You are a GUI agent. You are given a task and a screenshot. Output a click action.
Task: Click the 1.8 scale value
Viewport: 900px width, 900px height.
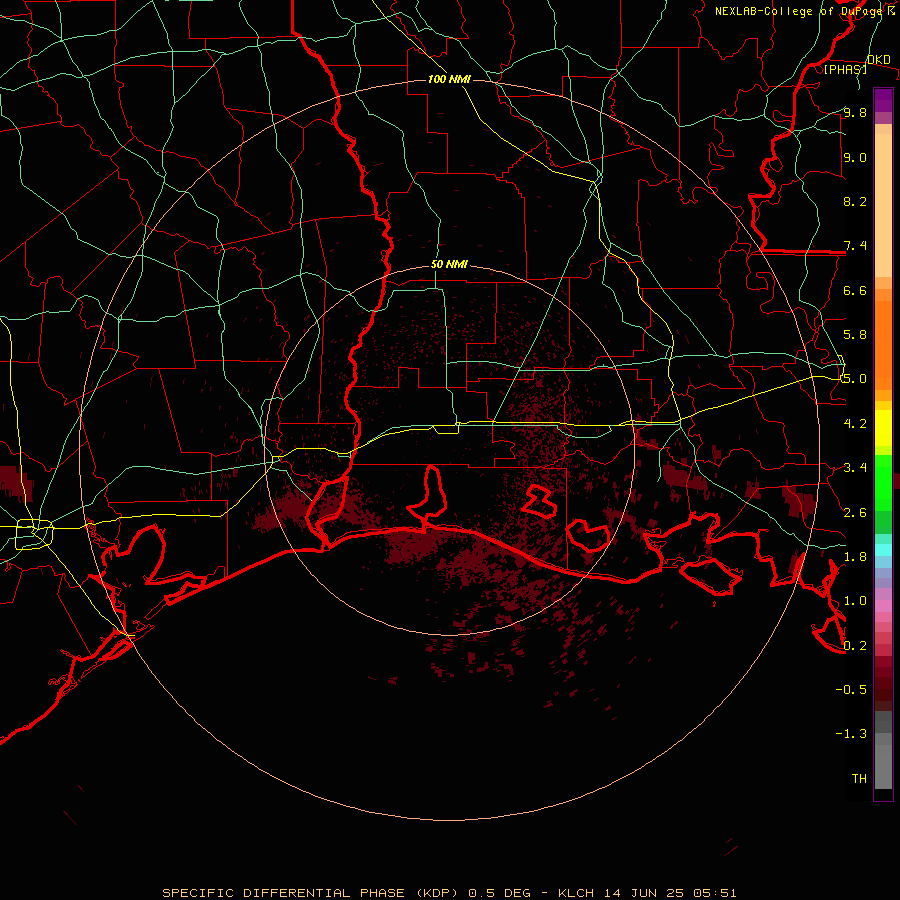point(855,557)
